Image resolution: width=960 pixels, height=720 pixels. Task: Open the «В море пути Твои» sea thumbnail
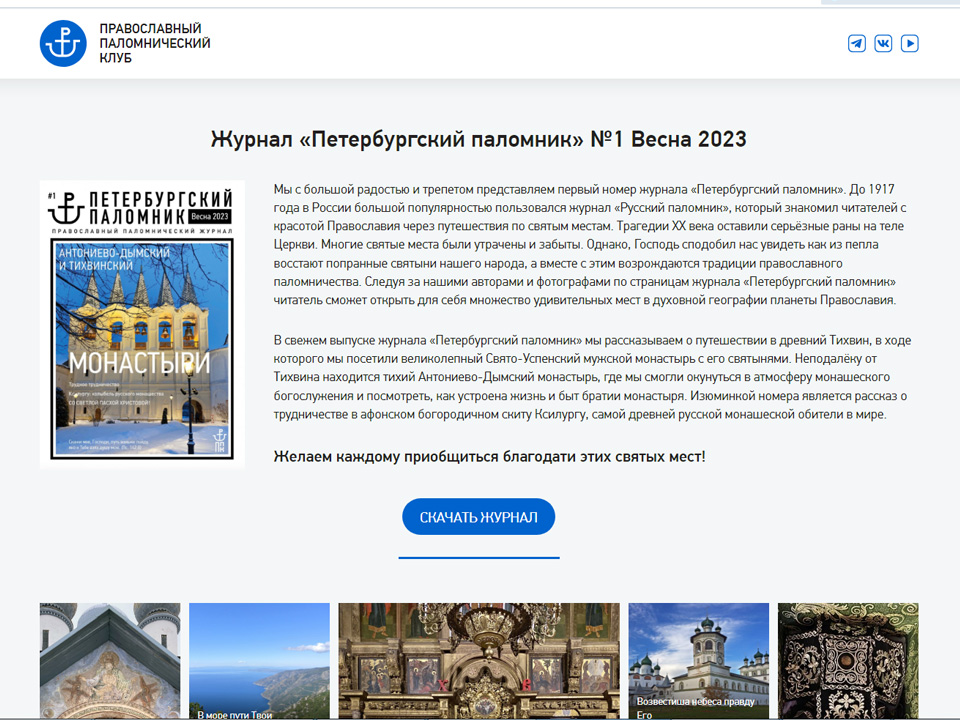[259, 660]
